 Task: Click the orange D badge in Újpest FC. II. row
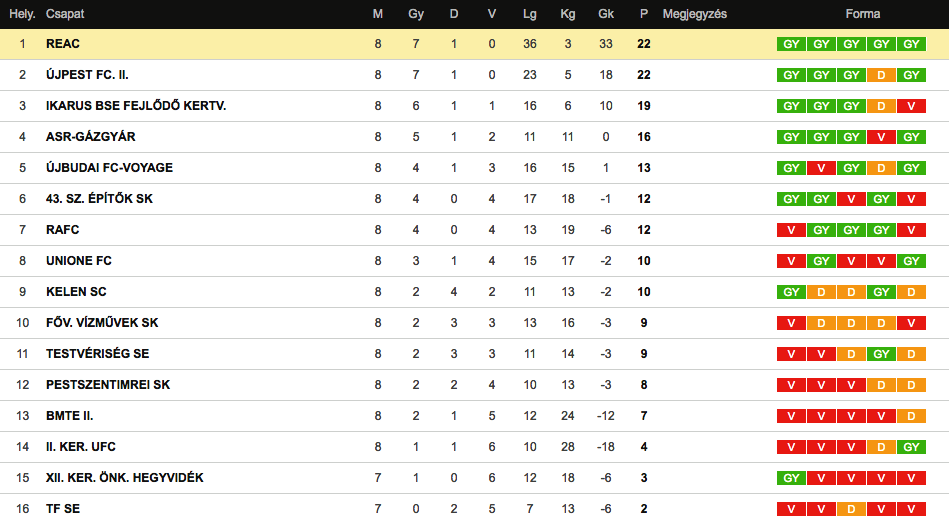(x=881, y=75)
